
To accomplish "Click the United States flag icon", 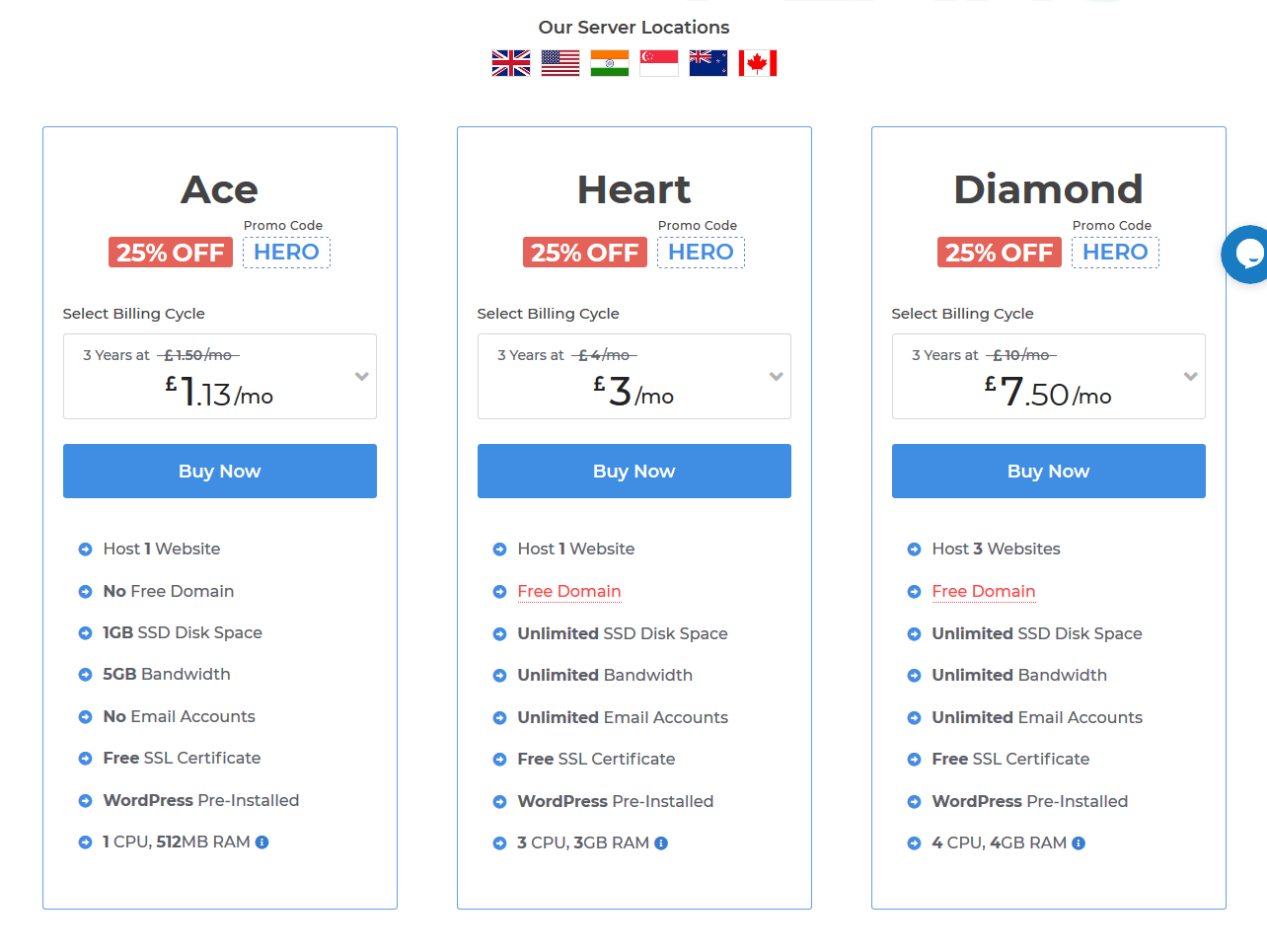I will point(560,63).
